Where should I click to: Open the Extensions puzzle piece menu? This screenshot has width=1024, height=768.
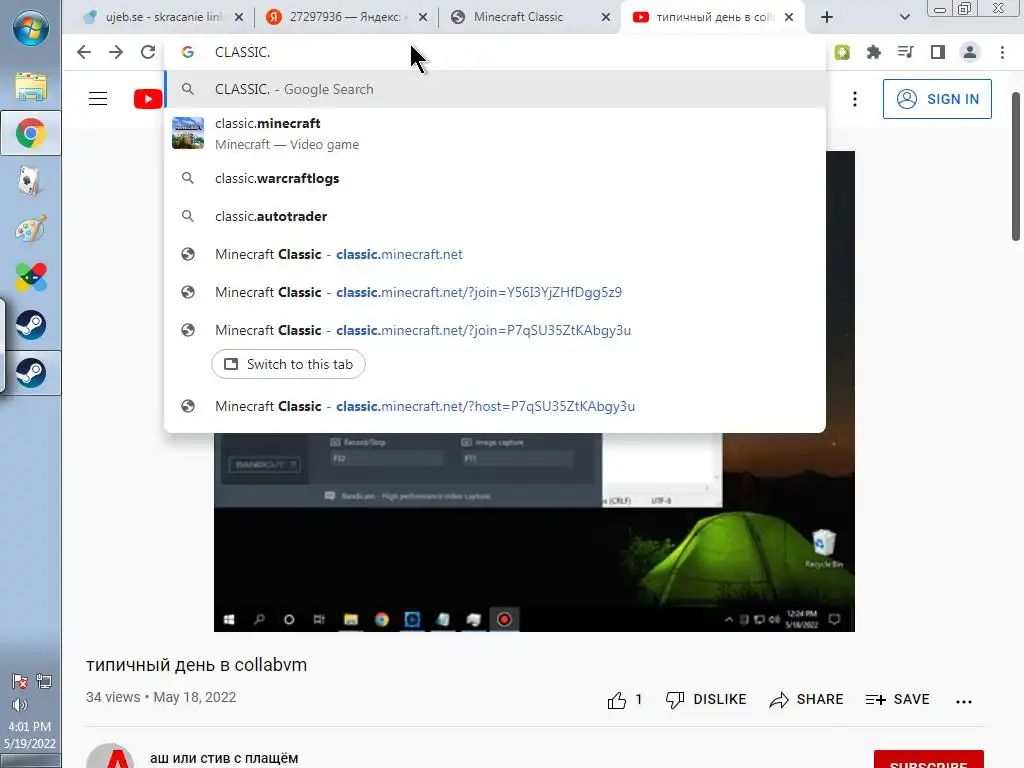[x=874, y=52]
